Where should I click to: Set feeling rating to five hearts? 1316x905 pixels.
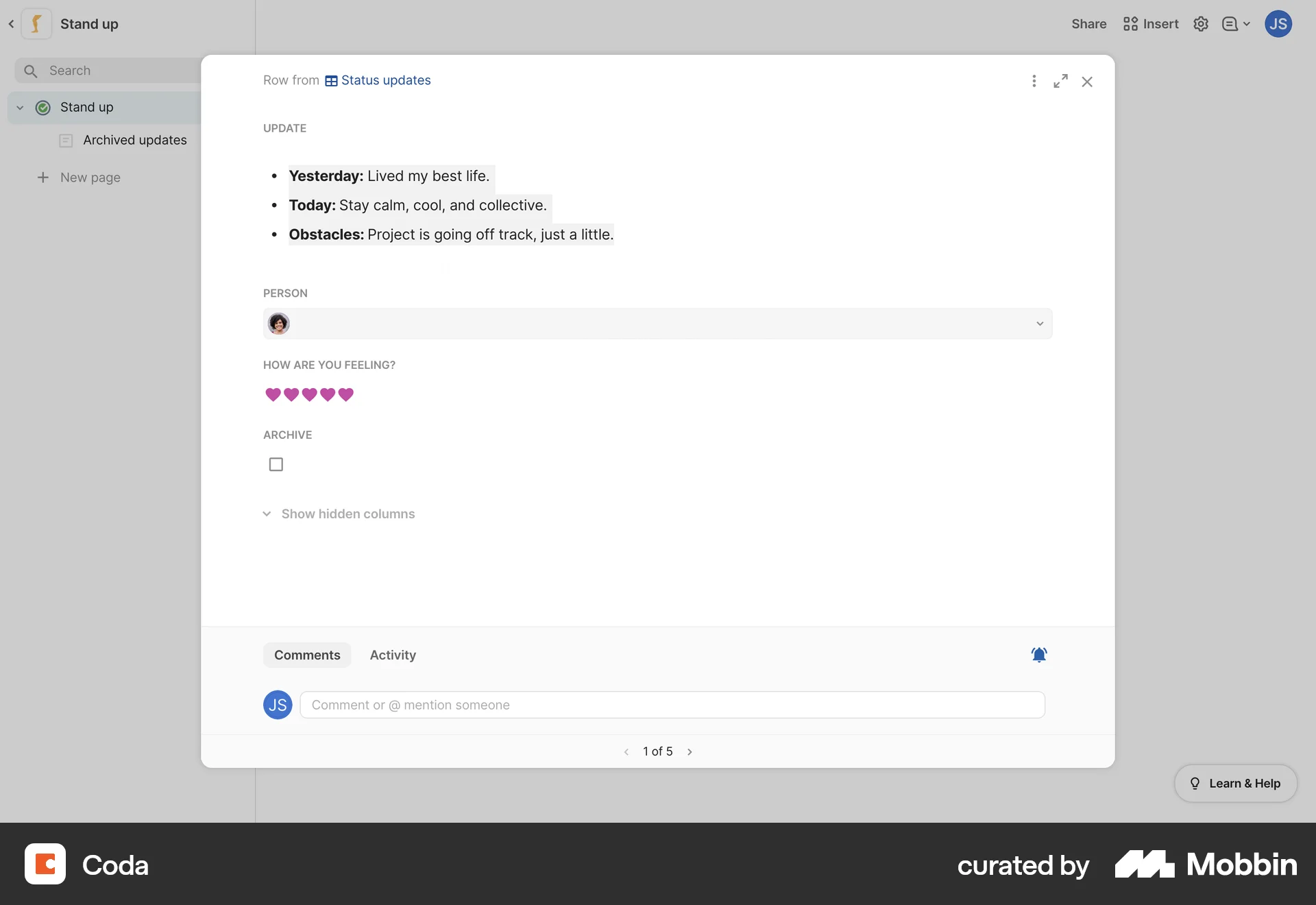pyautogui.click(x=346, y=395)
